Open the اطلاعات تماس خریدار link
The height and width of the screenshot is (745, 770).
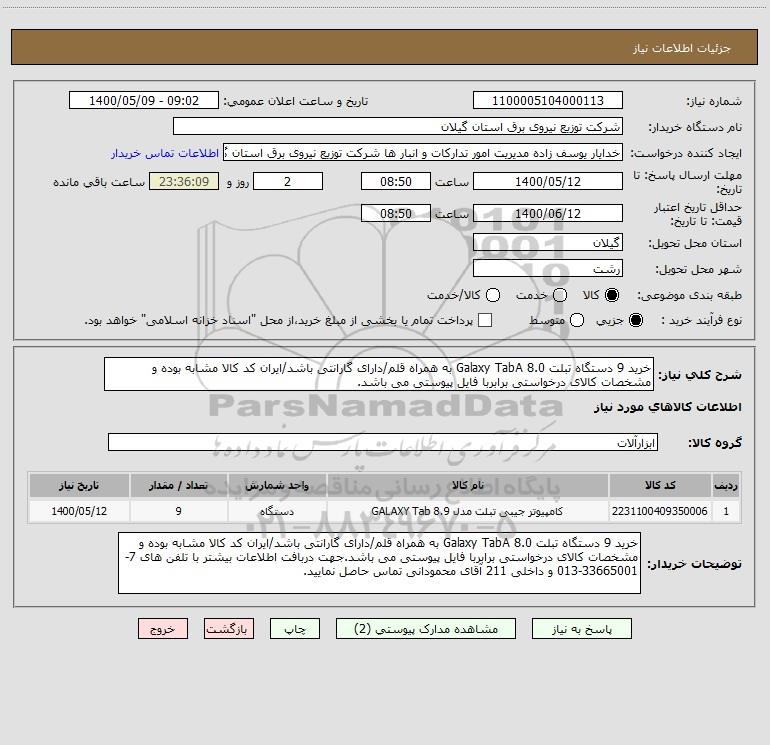pos(165,153)
